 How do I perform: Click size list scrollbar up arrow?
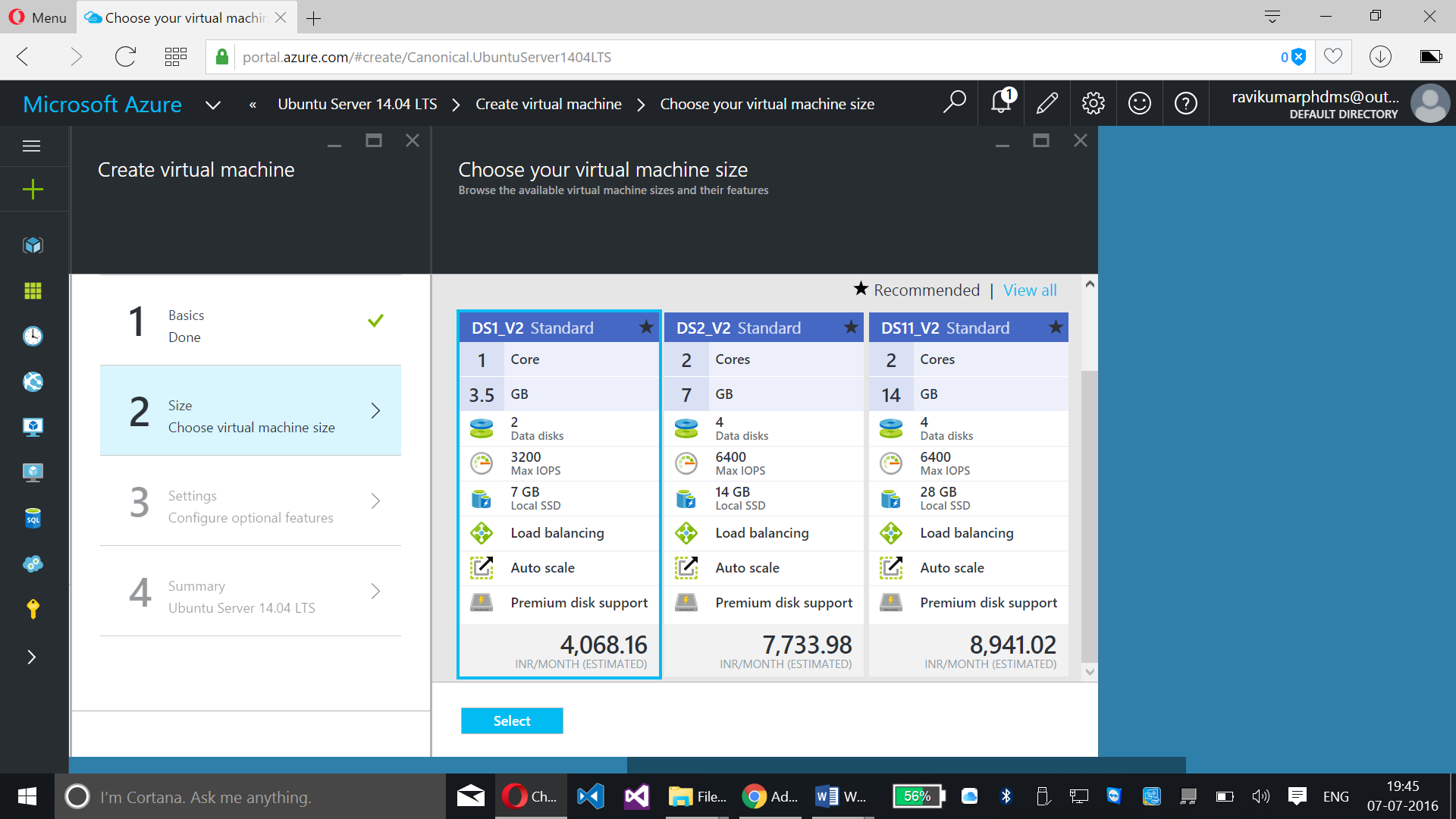tap(1090, 284)
